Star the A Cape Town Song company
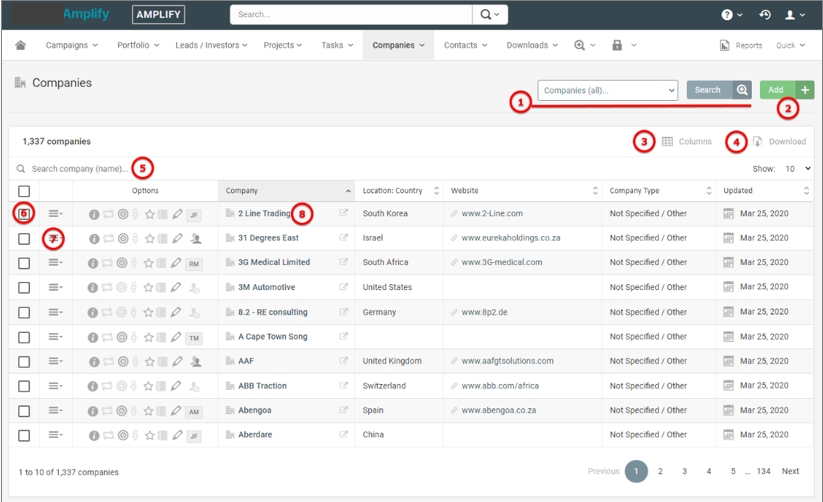Screen dimensions: 823x502 (149, 337)
